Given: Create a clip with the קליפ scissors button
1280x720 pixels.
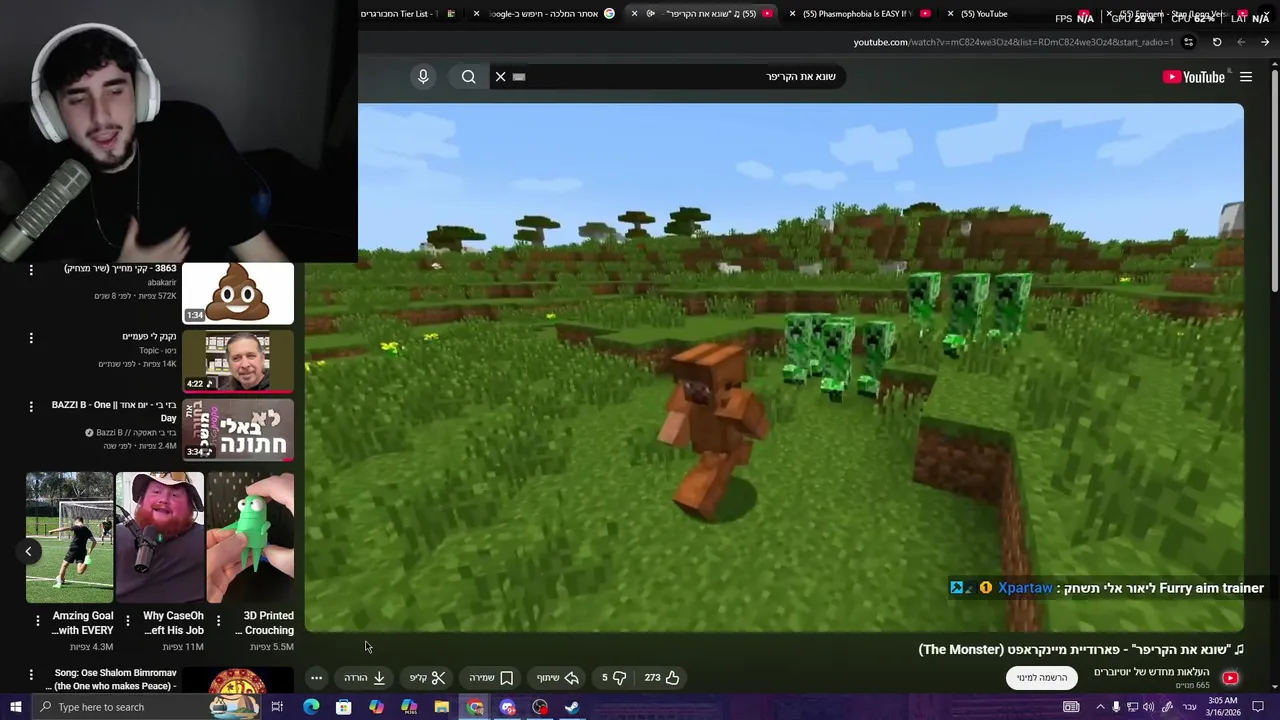Looking at the screenshot, I should click(x=427, y=678).
